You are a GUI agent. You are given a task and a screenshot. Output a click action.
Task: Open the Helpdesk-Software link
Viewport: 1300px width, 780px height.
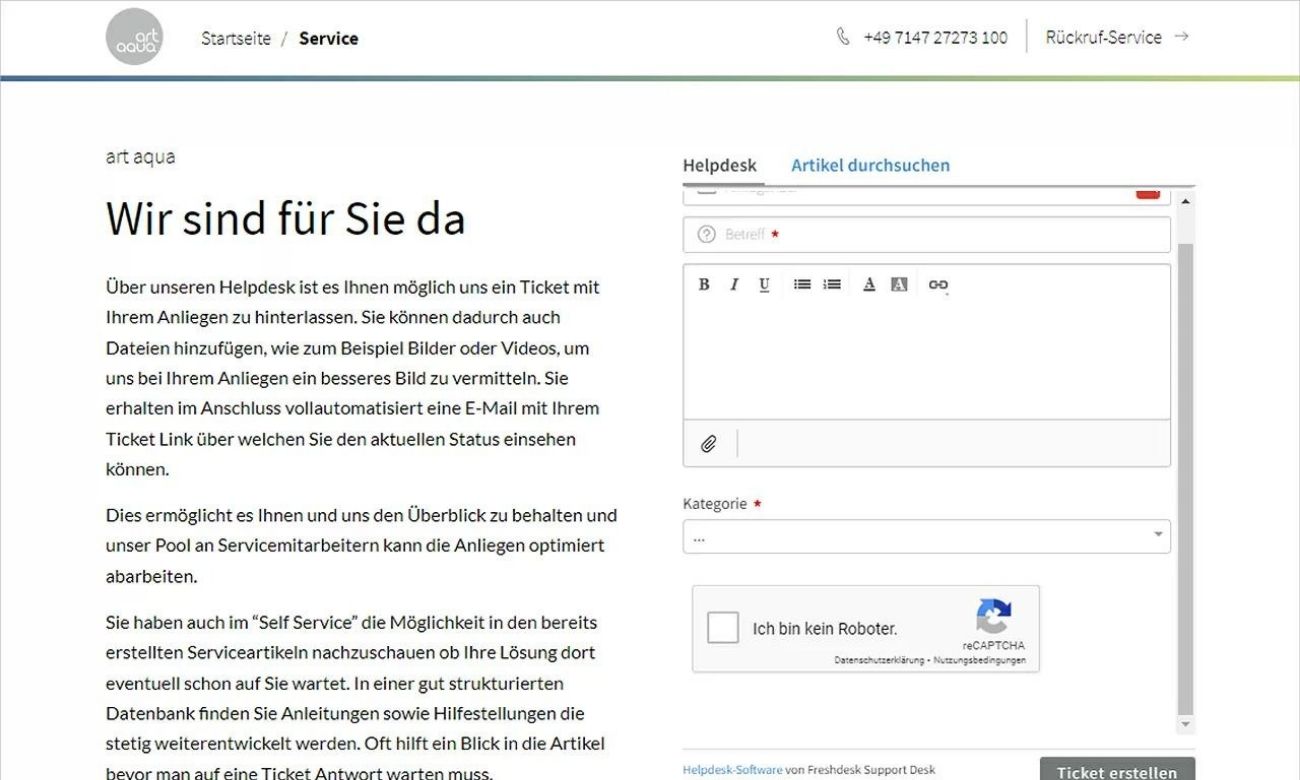coord(732,770)
